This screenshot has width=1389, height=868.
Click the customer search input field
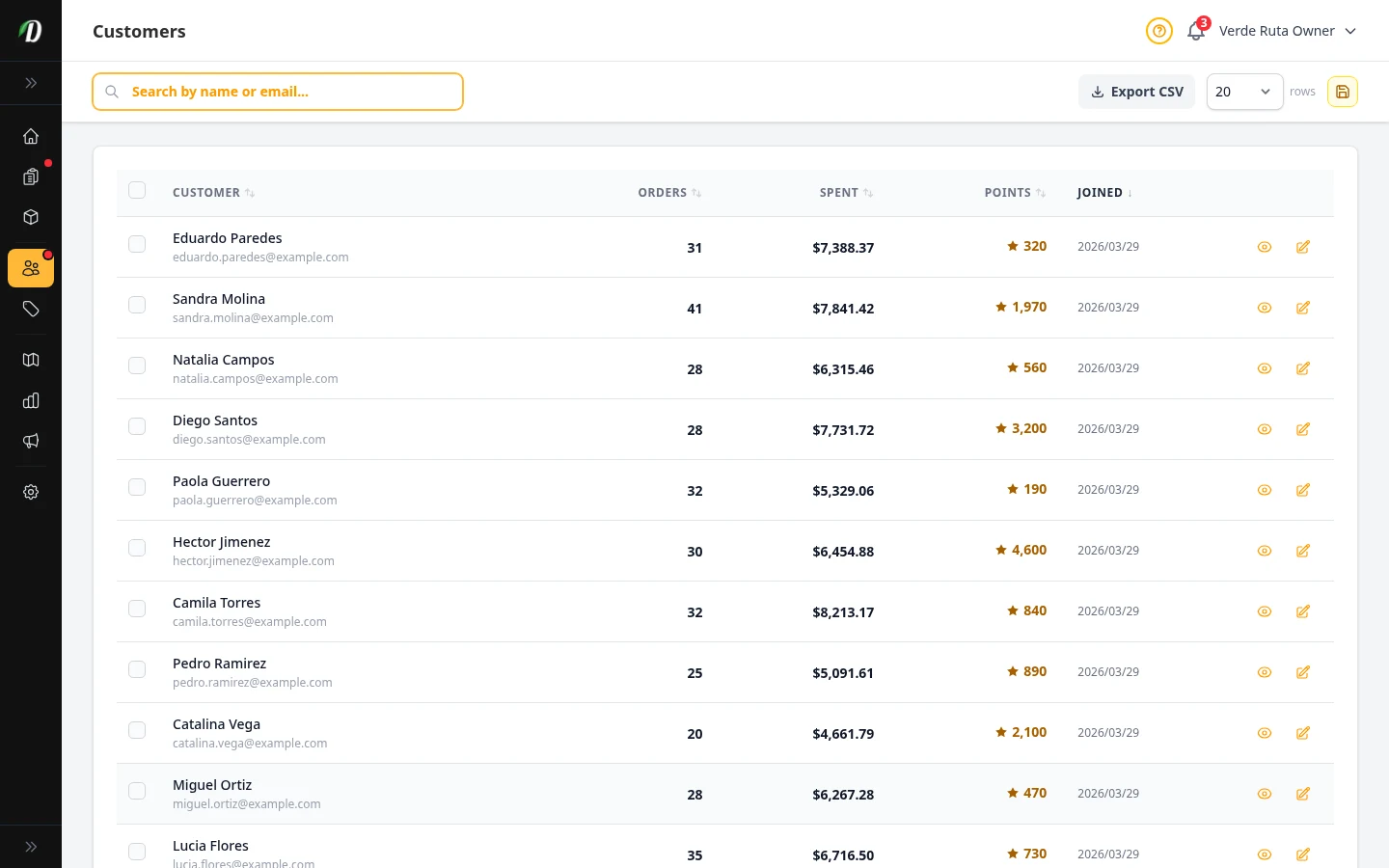(278, 91)
